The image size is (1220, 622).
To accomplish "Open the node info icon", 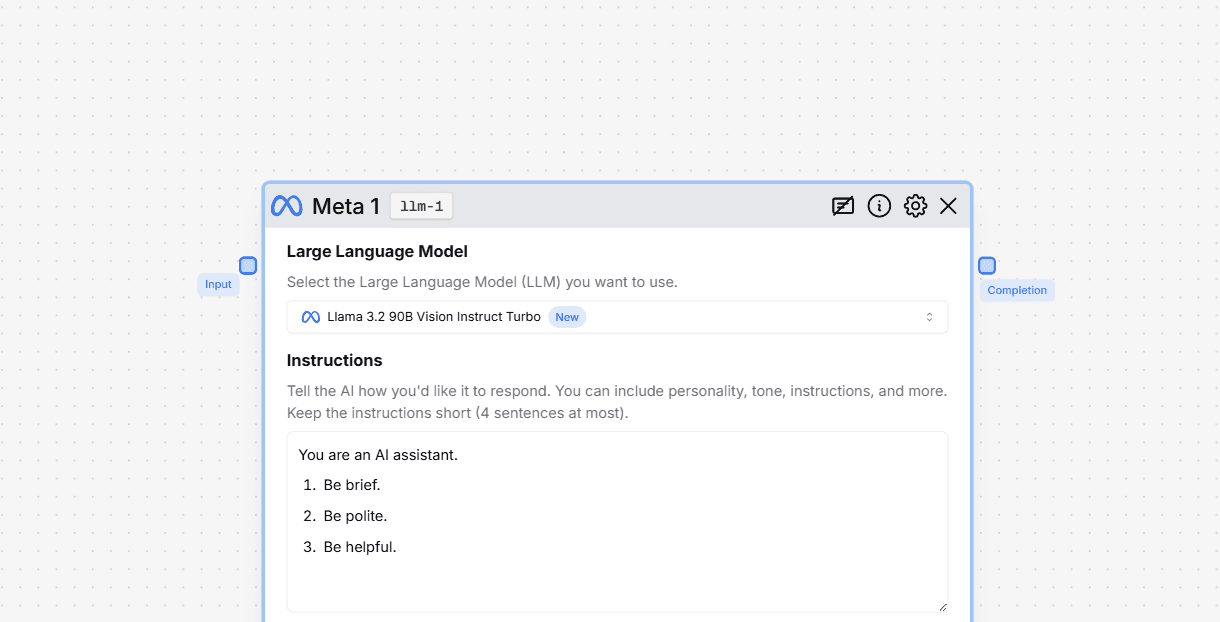I will pos(879,206).
